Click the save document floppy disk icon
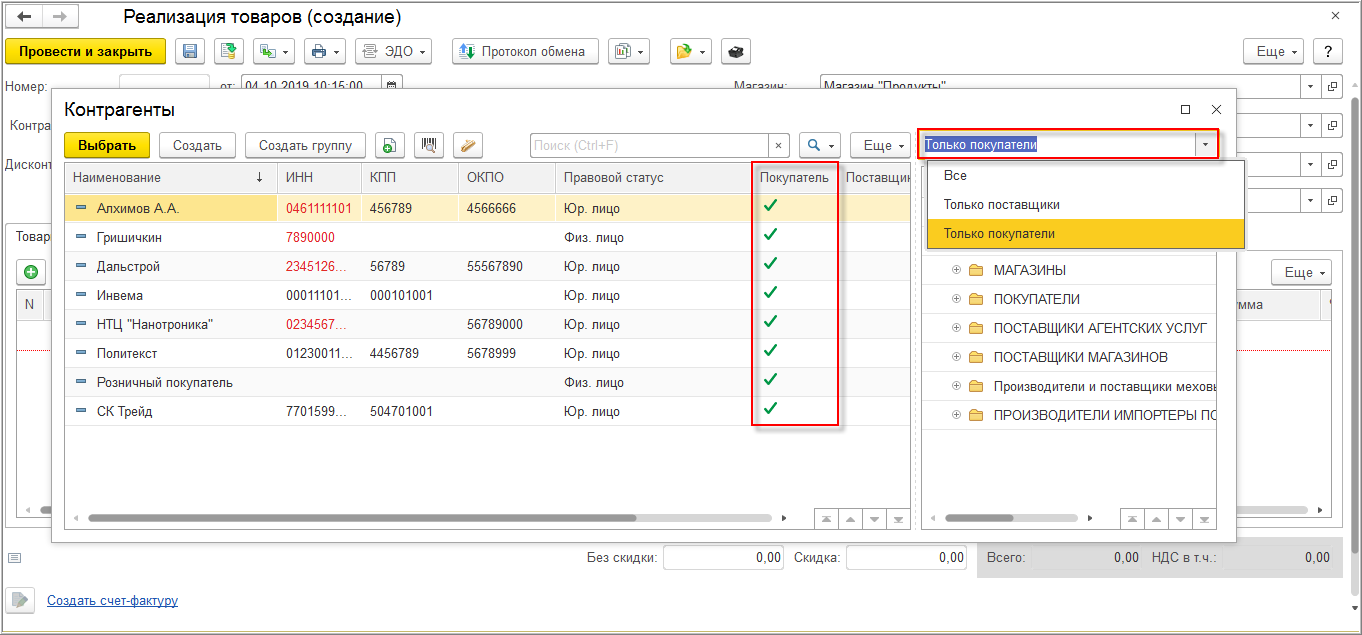 pos(190,51)
